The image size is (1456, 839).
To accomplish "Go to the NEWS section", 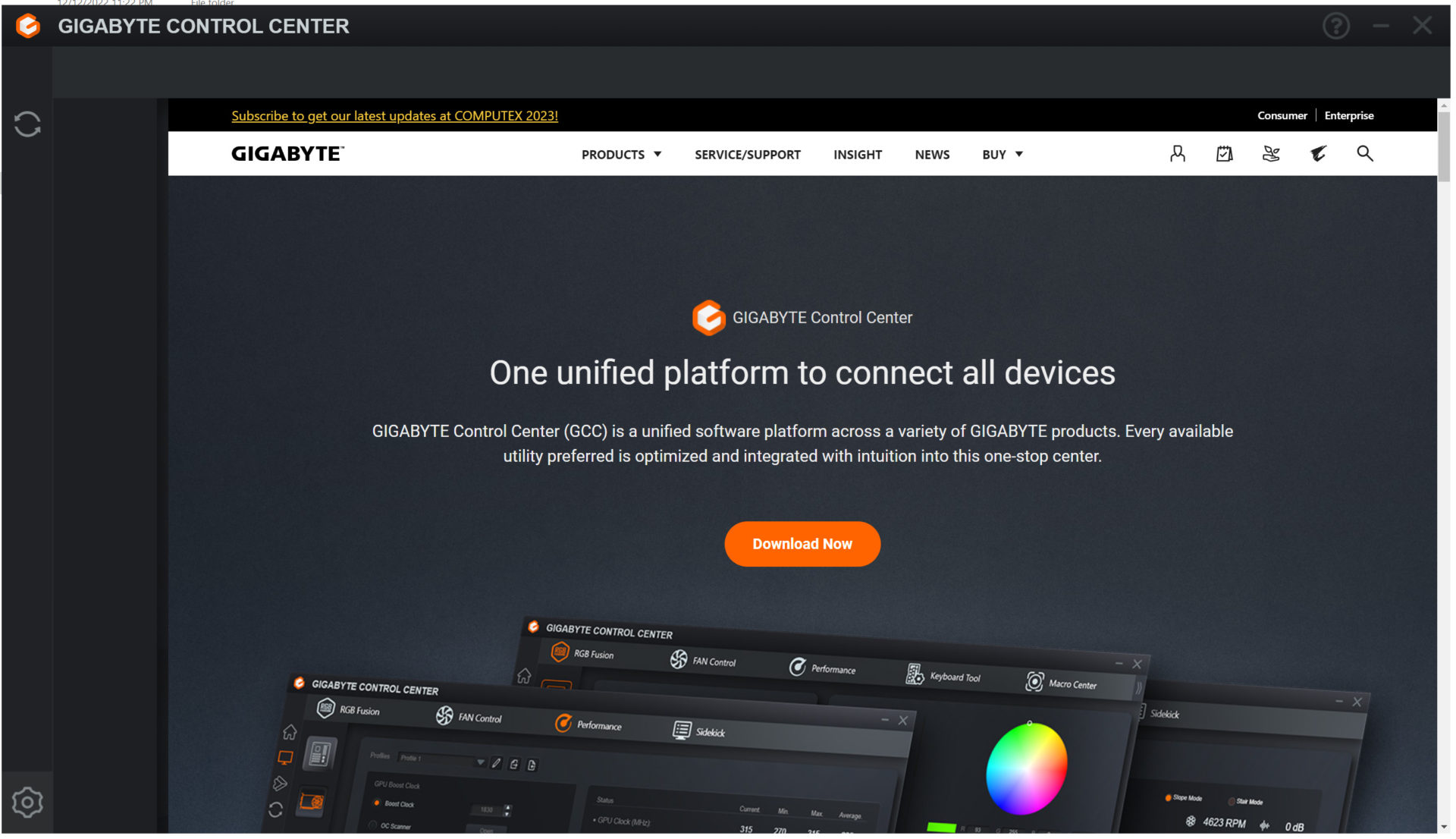I will (x=931, y=155).
